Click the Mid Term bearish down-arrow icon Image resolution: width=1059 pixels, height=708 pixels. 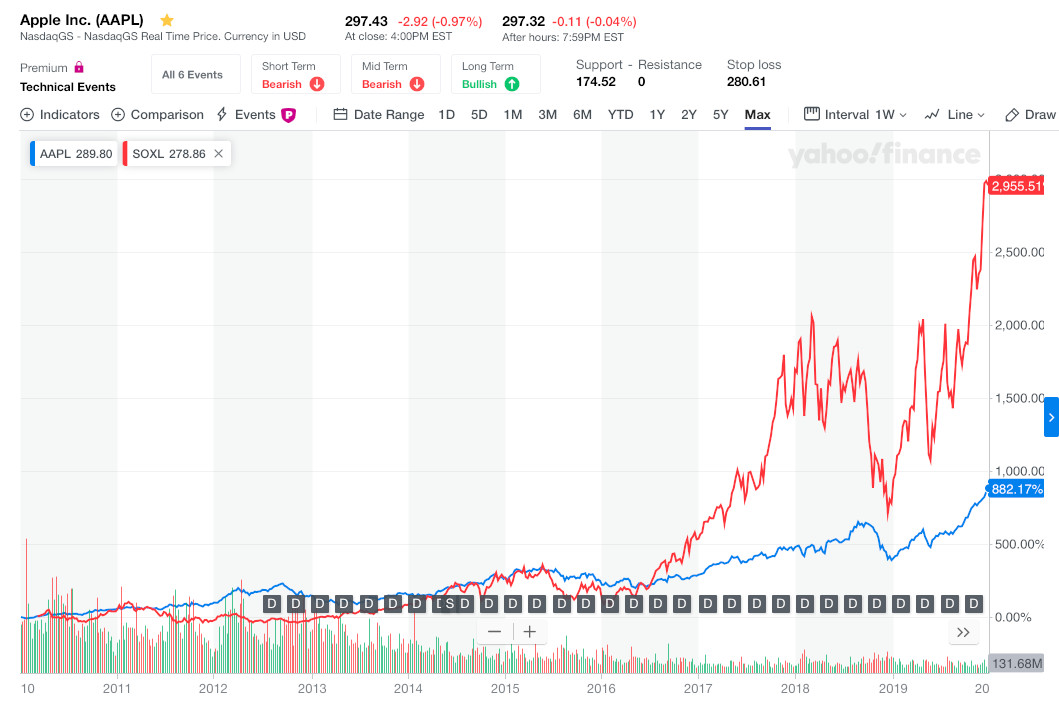pos(417,84)
